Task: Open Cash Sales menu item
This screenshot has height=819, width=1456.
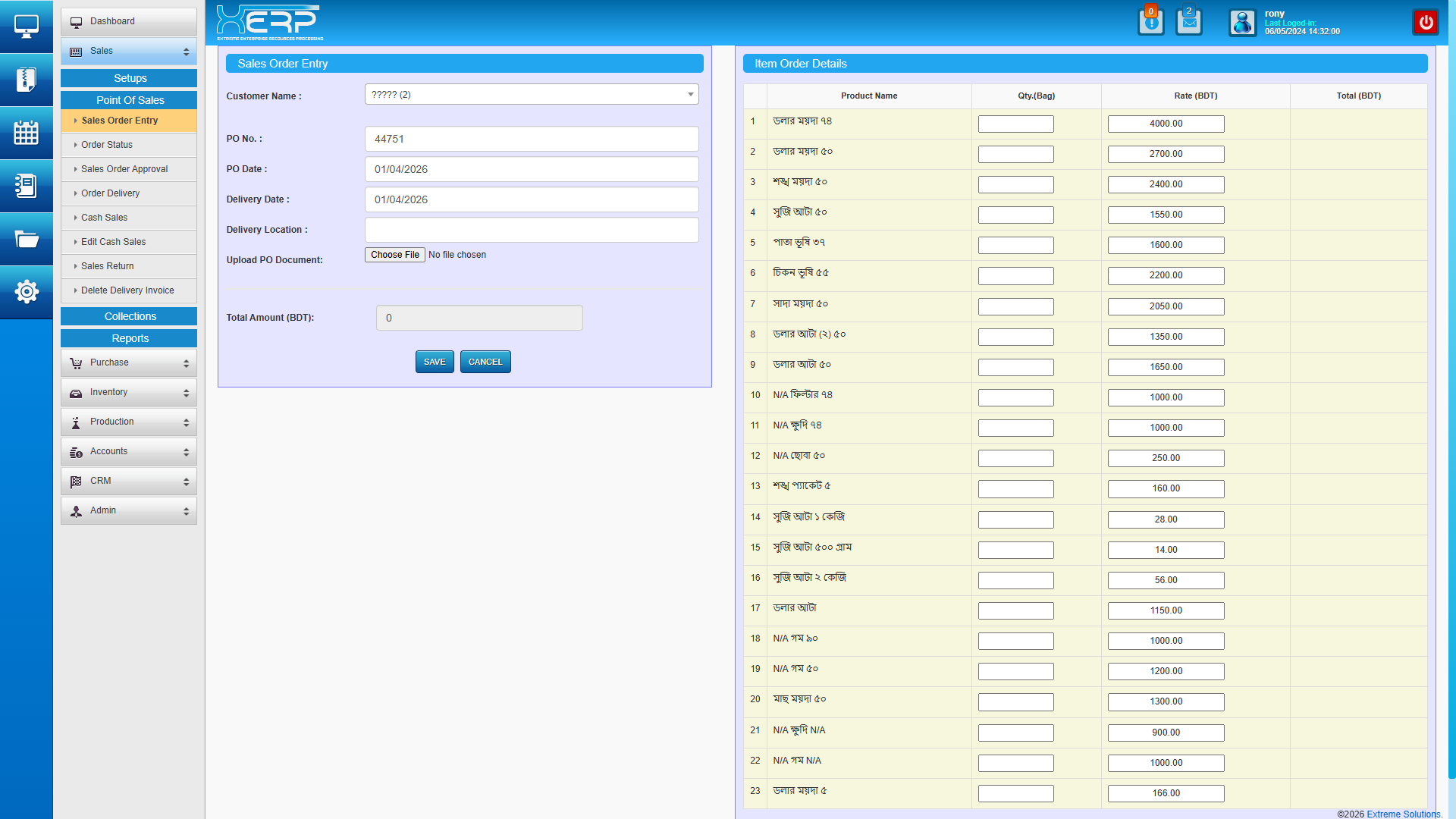Action: tap(105, 218)
